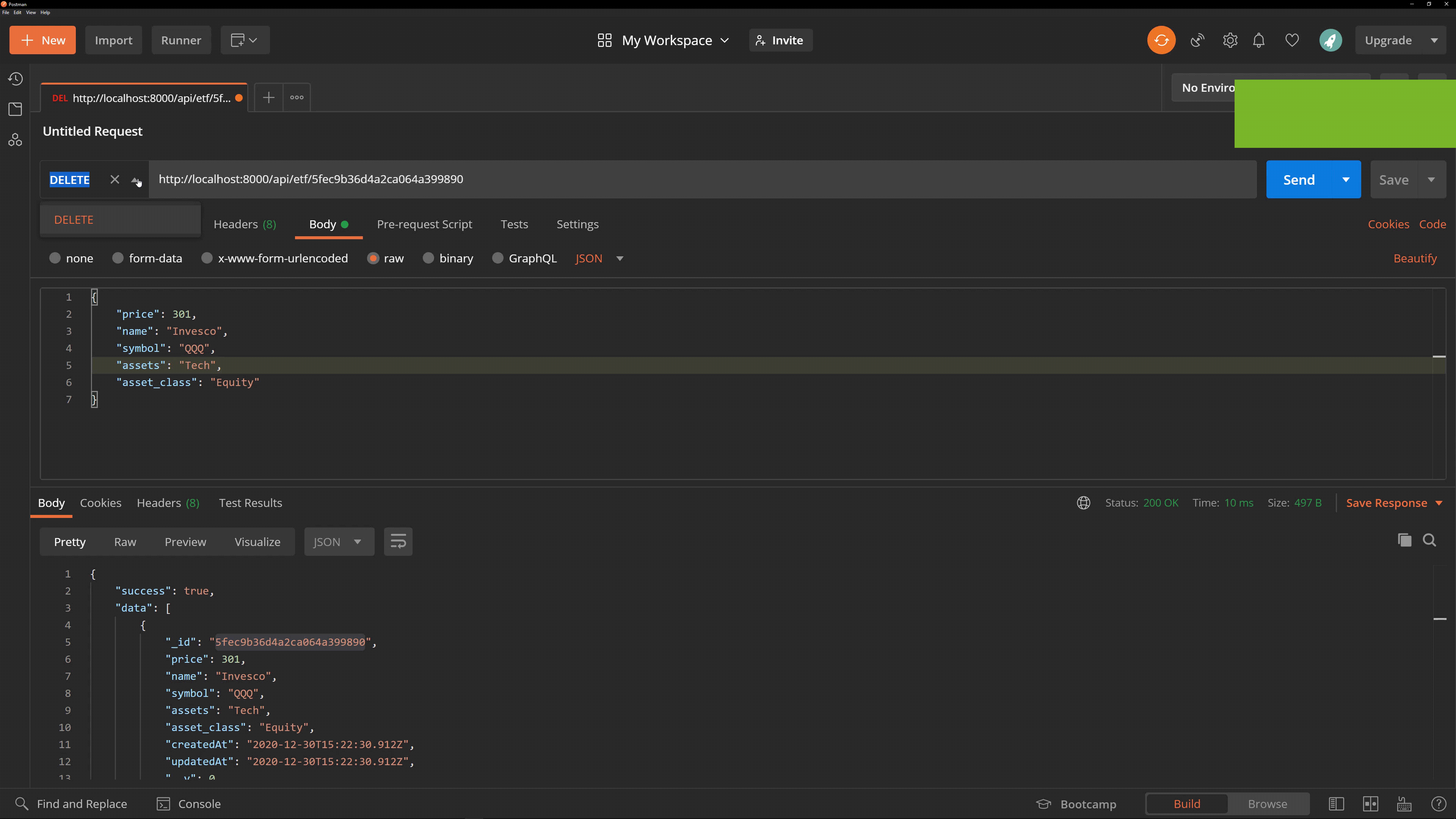The height and width of the screenshot is (819, 1456).
Task: Switch to the response Cookies tab
Action: (100, 502)
